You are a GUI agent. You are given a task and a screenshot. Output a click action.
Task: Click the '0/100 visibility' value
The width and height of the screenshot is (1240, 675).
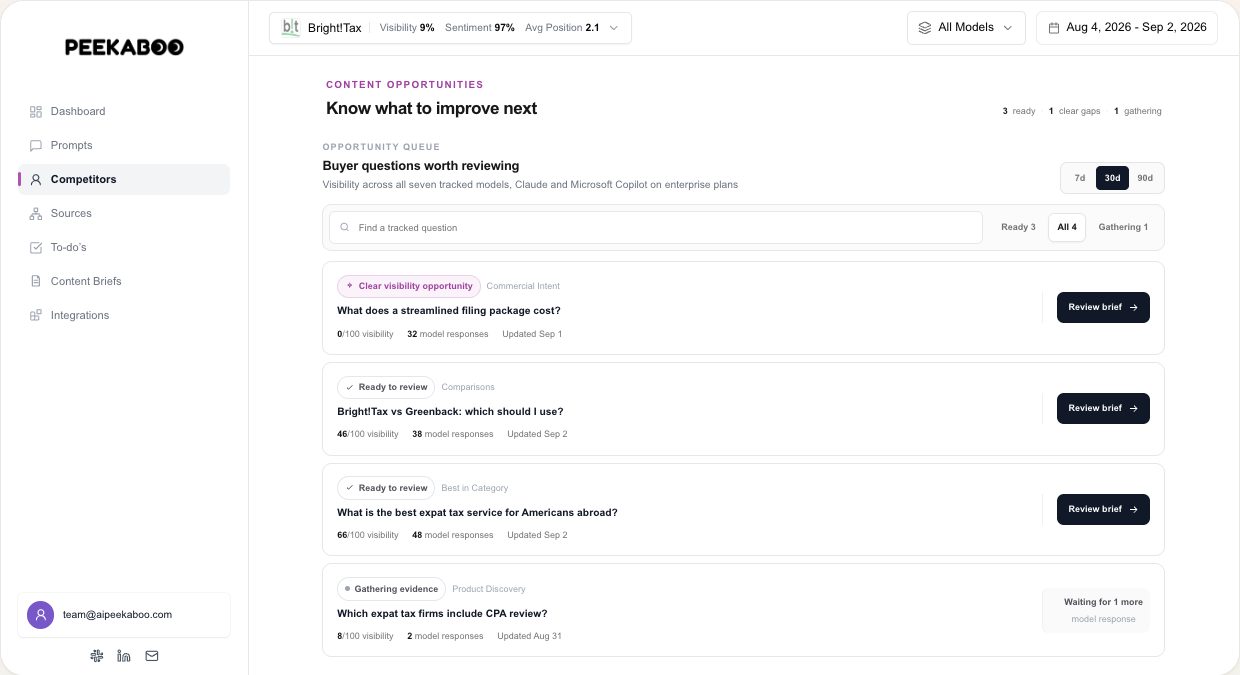click(365, 334)
